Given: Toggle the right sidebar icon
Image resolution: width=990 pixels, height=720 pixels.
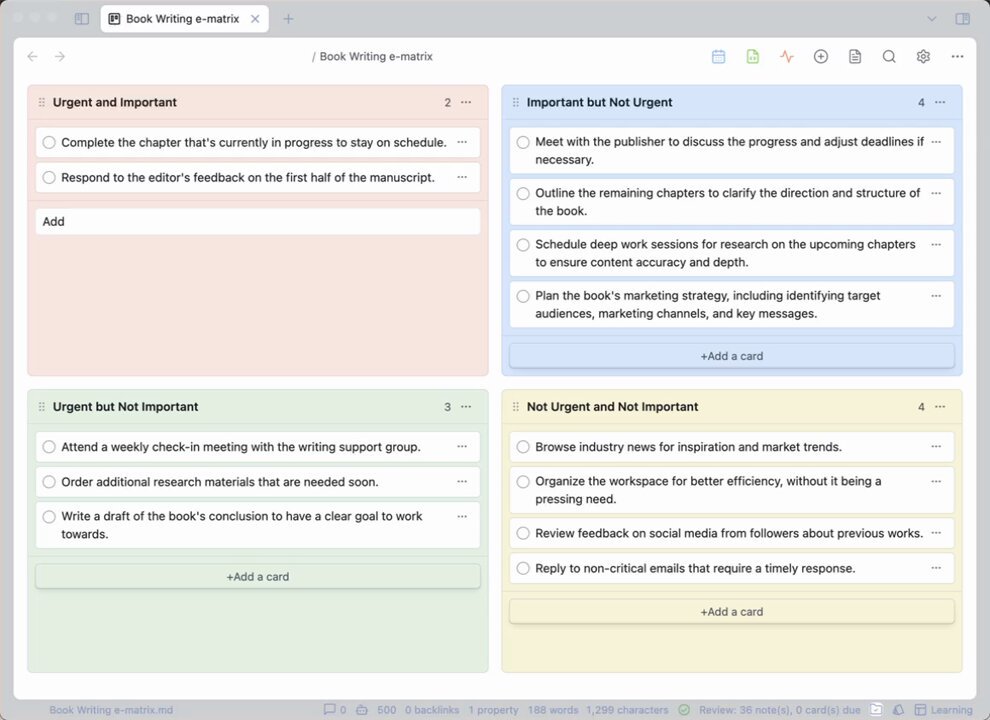Looking at the screenshot, I should [x=962, y=19].
